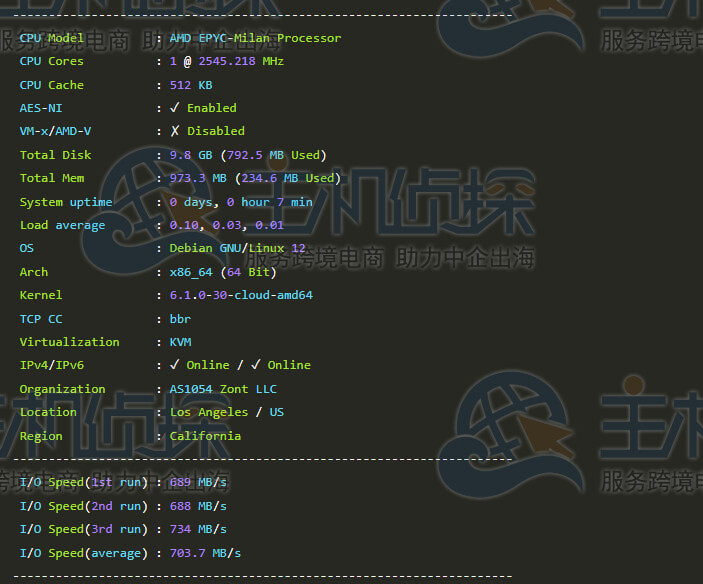Image resolution: width=703 pixels, height=584 pixels.
Task: Select 'AS1054 Zont LLC' text
Action: tap(223, 389)
